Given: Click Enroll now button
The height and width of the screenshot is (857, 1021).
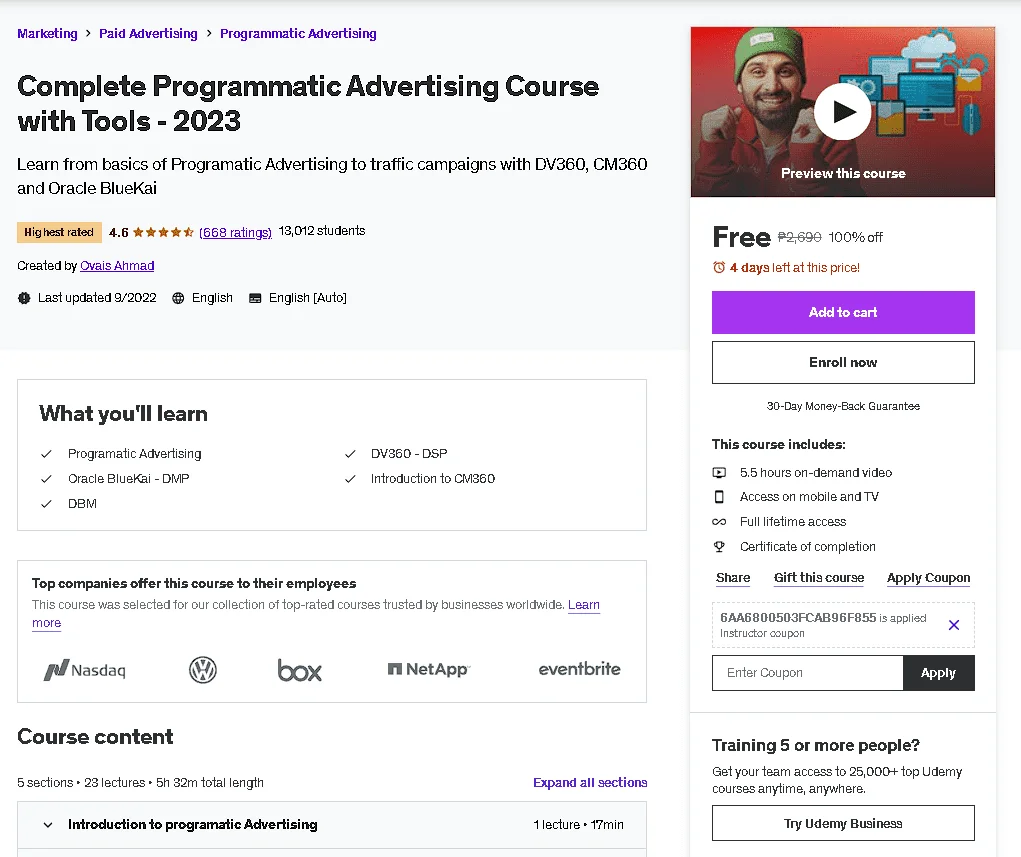Looking at the screenshot, I should coord(843,363).
